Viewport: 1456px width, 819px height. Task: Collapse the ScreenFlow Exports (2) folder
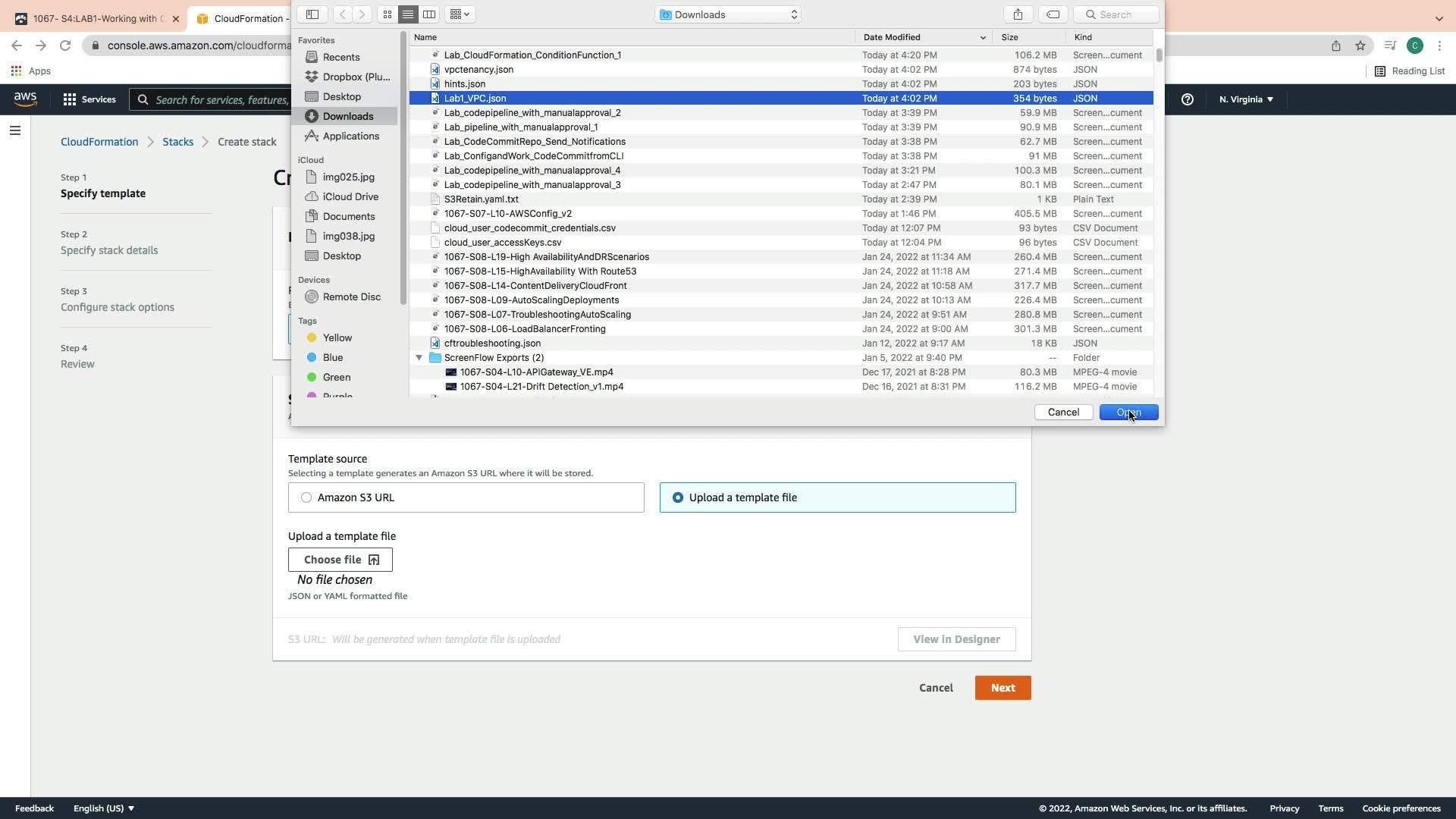[419, 358]
